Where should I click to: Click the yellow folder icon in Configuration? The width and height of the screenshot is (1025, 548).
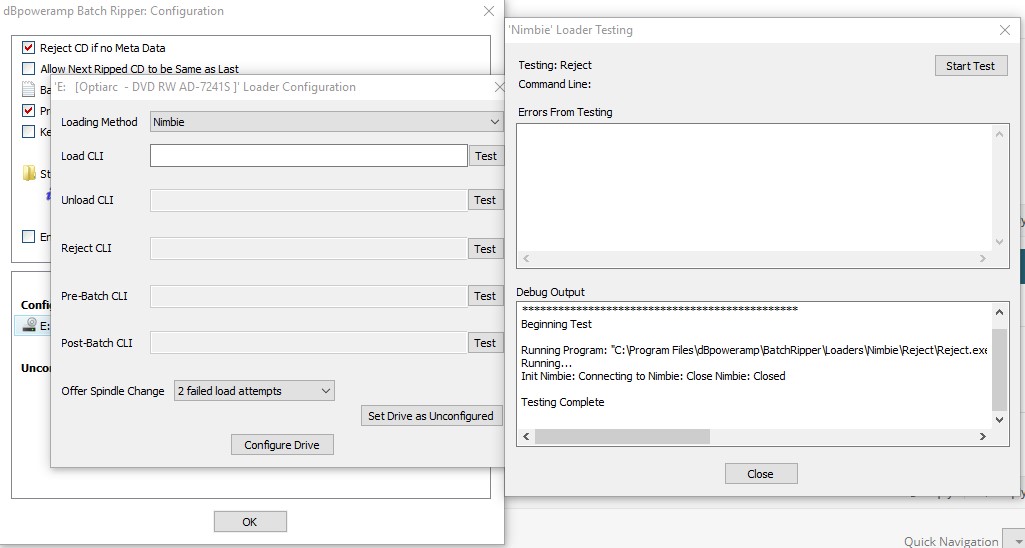(x=29, y=174)
